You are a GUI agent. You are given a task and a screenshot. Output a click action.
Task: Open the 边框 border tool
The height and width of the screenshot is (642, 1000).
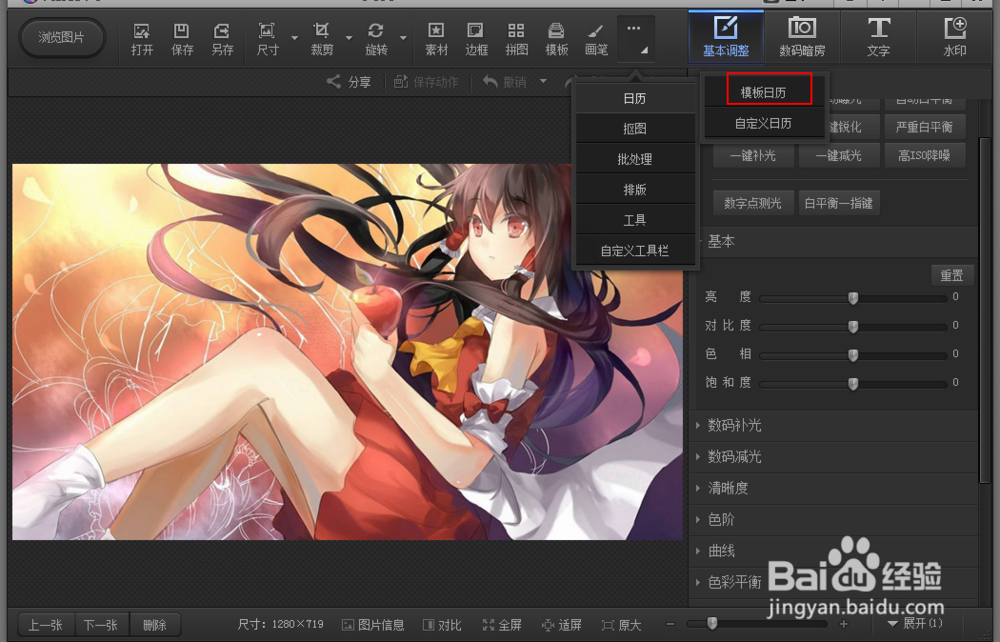476,39
